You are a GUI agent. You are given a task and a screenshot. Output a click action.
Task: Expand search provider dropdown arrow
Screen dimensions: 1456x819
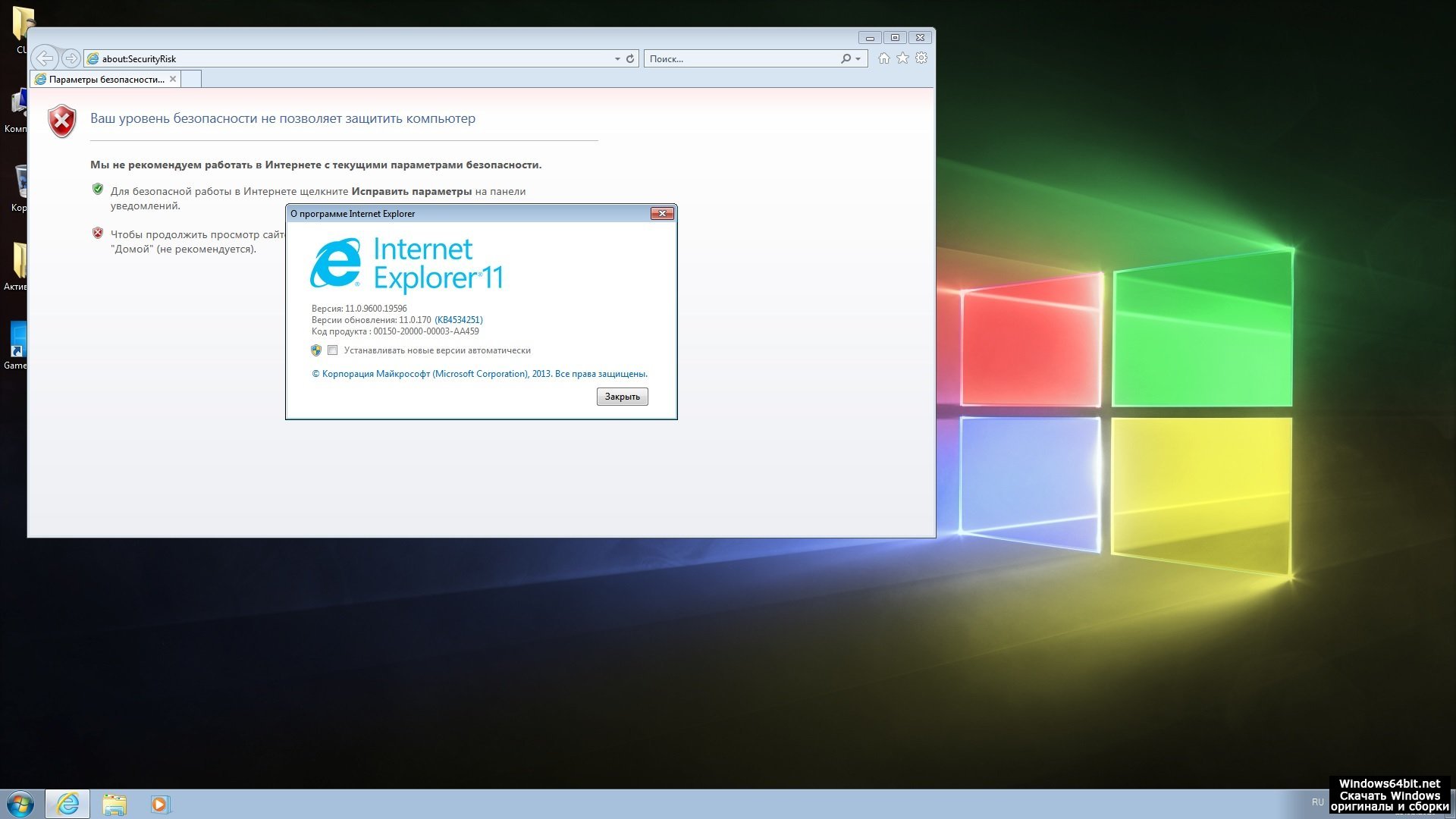point(858,58)
